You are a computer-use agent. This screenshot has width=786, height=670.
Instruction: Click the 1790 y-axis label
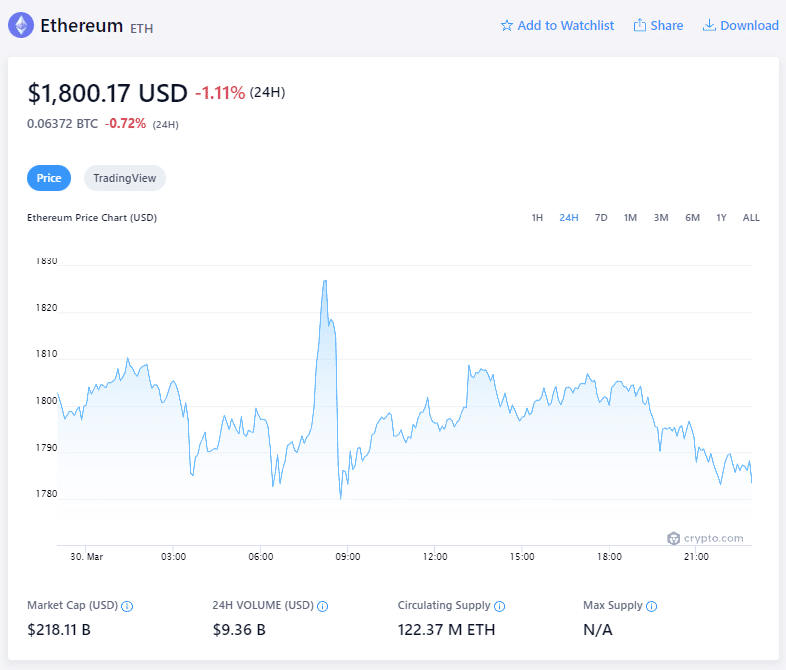pyautogui.click(x=46, y=448)
